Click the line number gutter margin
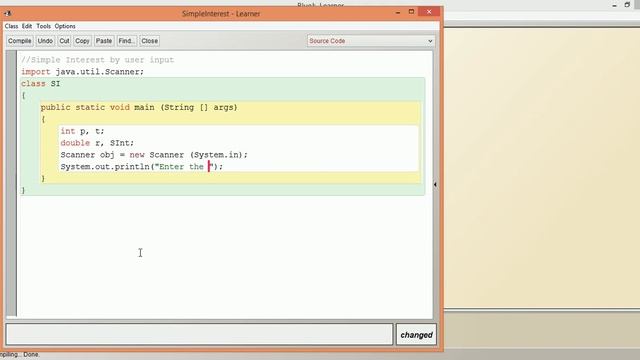Viewport: 640px width, 360px height. point(11,184)
